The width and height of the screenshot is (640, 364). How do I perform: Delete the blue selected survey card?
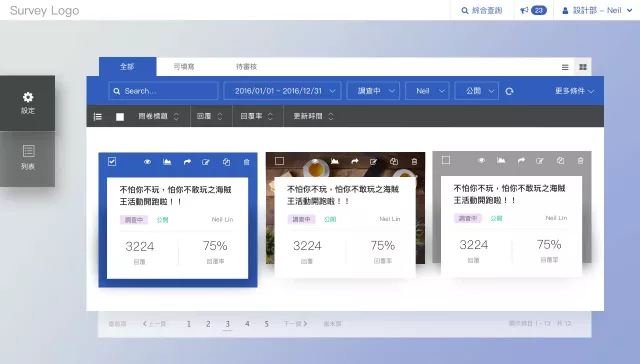click(247, 162)
